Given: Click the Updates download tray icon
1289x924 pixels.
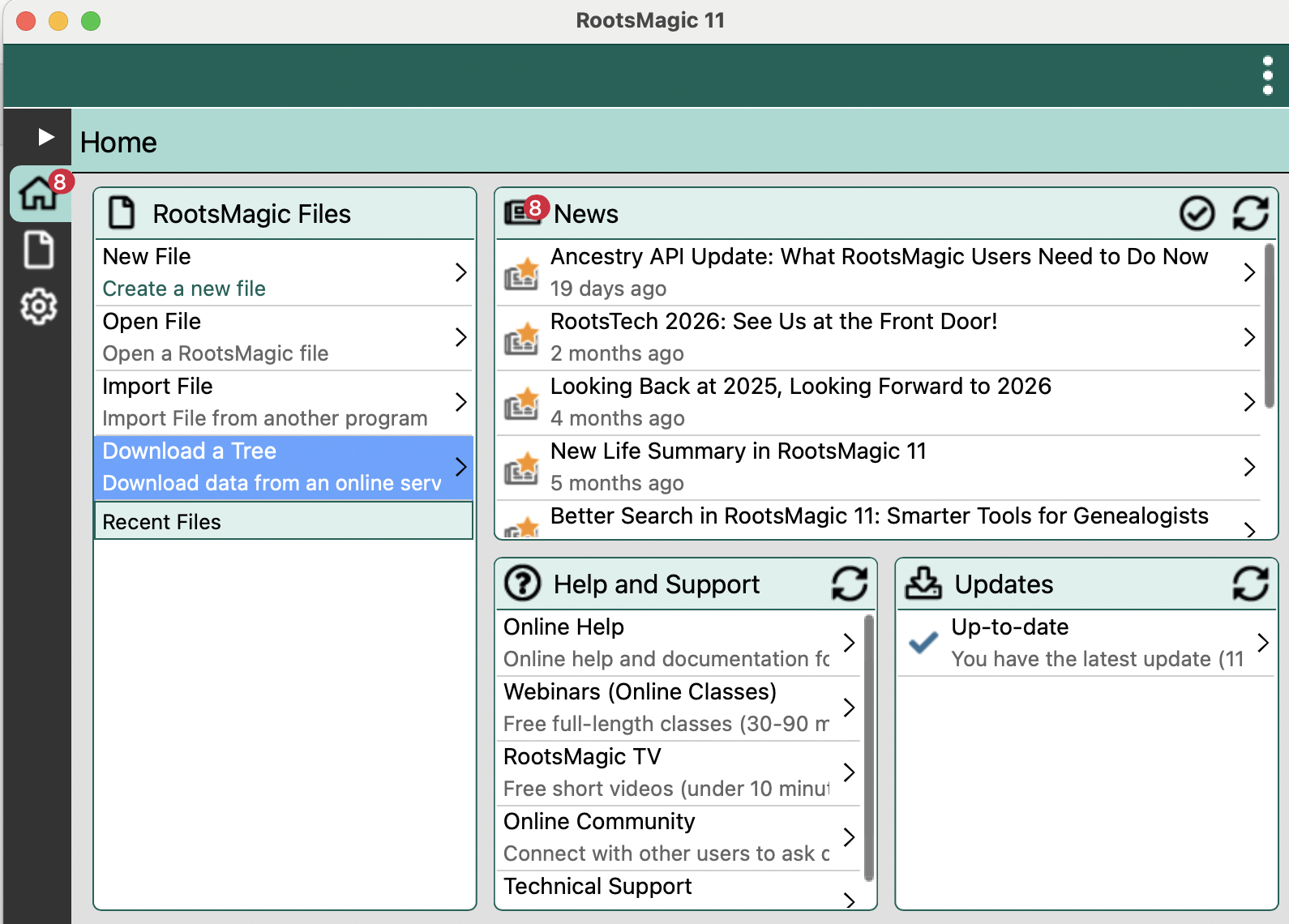Looking at the screenshot, I should pos(923,583).
